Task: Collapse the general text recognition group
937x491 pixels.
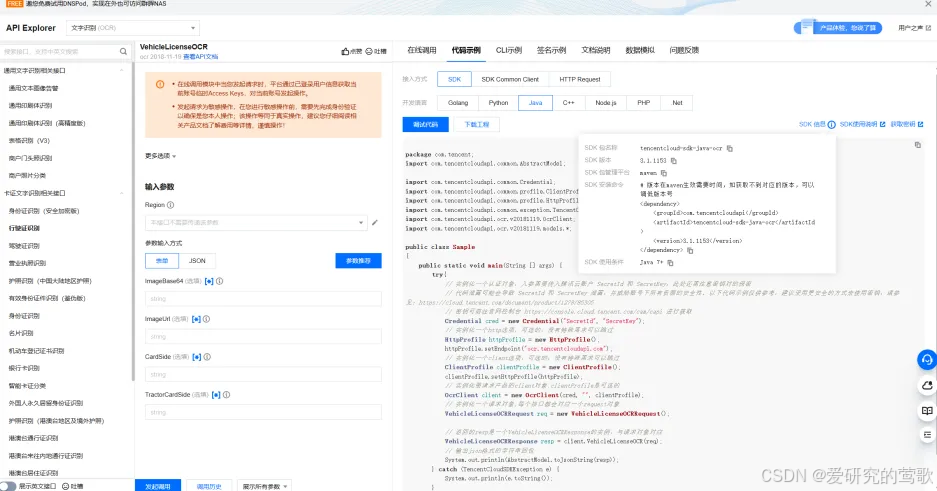Action: pyautogui.click(x=122, y=70)
